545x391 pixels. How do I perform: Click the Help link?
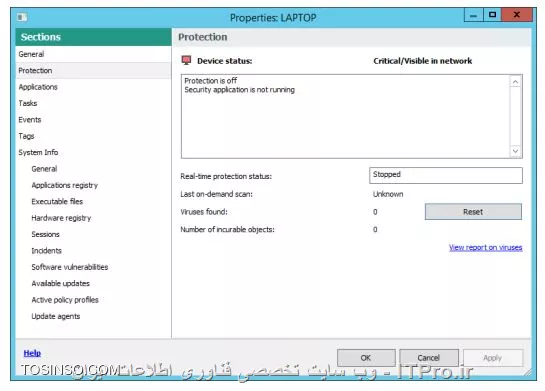(32, 353)
